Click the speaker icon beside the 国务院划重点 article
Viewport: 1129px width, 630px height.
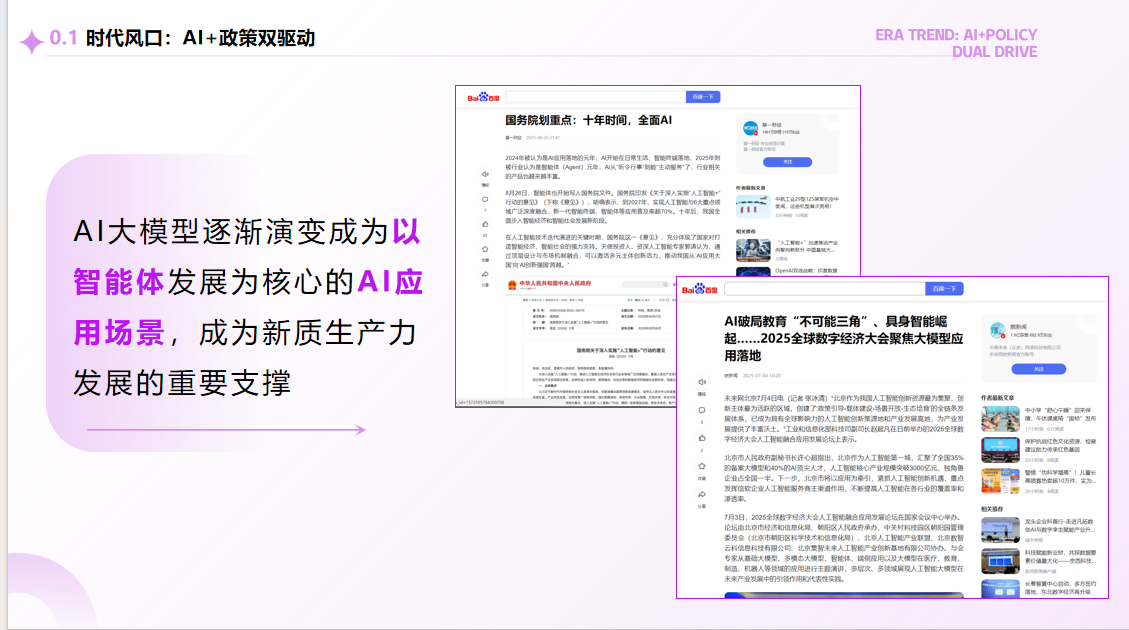(x=485, y=174)
